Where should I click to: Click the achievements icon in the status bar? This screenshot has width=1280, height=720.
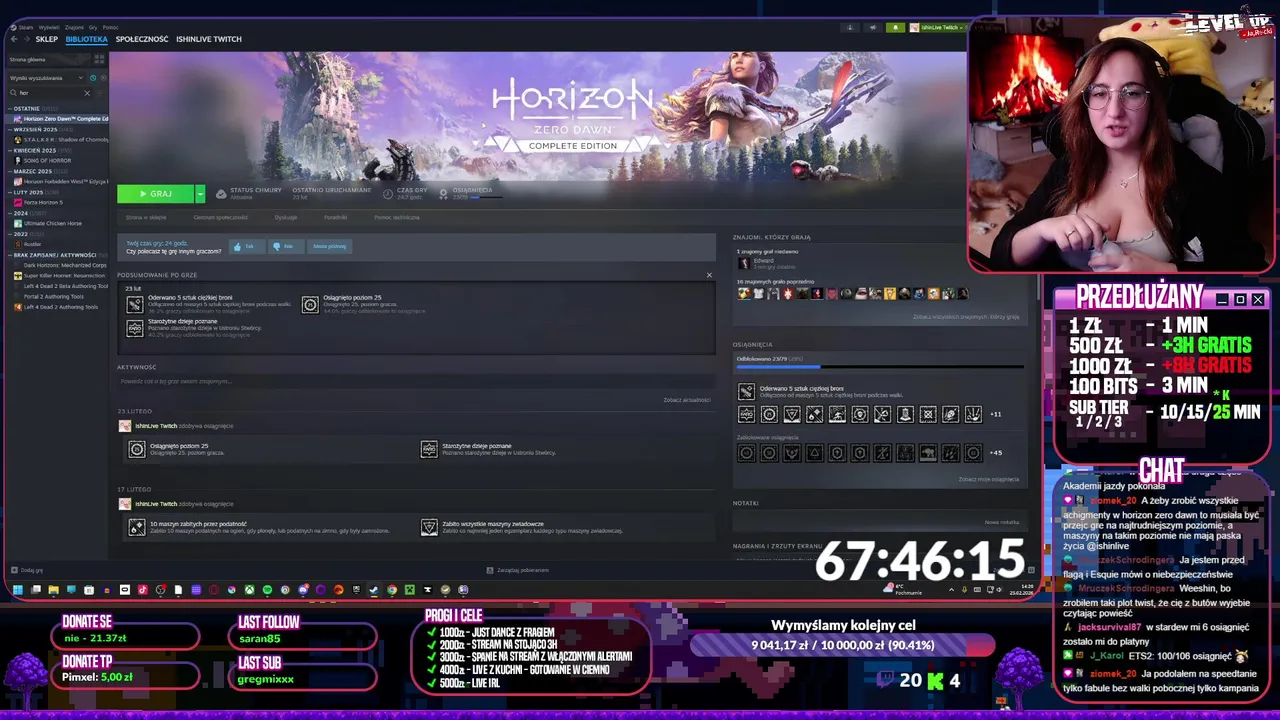tap(443, 194)
